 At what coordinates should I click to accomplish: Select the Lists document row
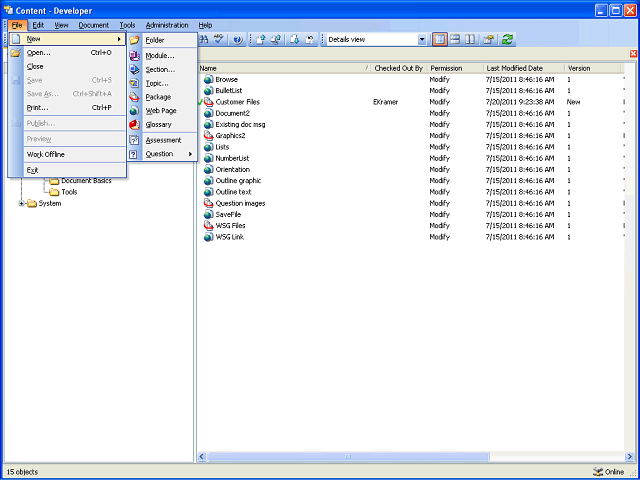(x=411, y=147)
